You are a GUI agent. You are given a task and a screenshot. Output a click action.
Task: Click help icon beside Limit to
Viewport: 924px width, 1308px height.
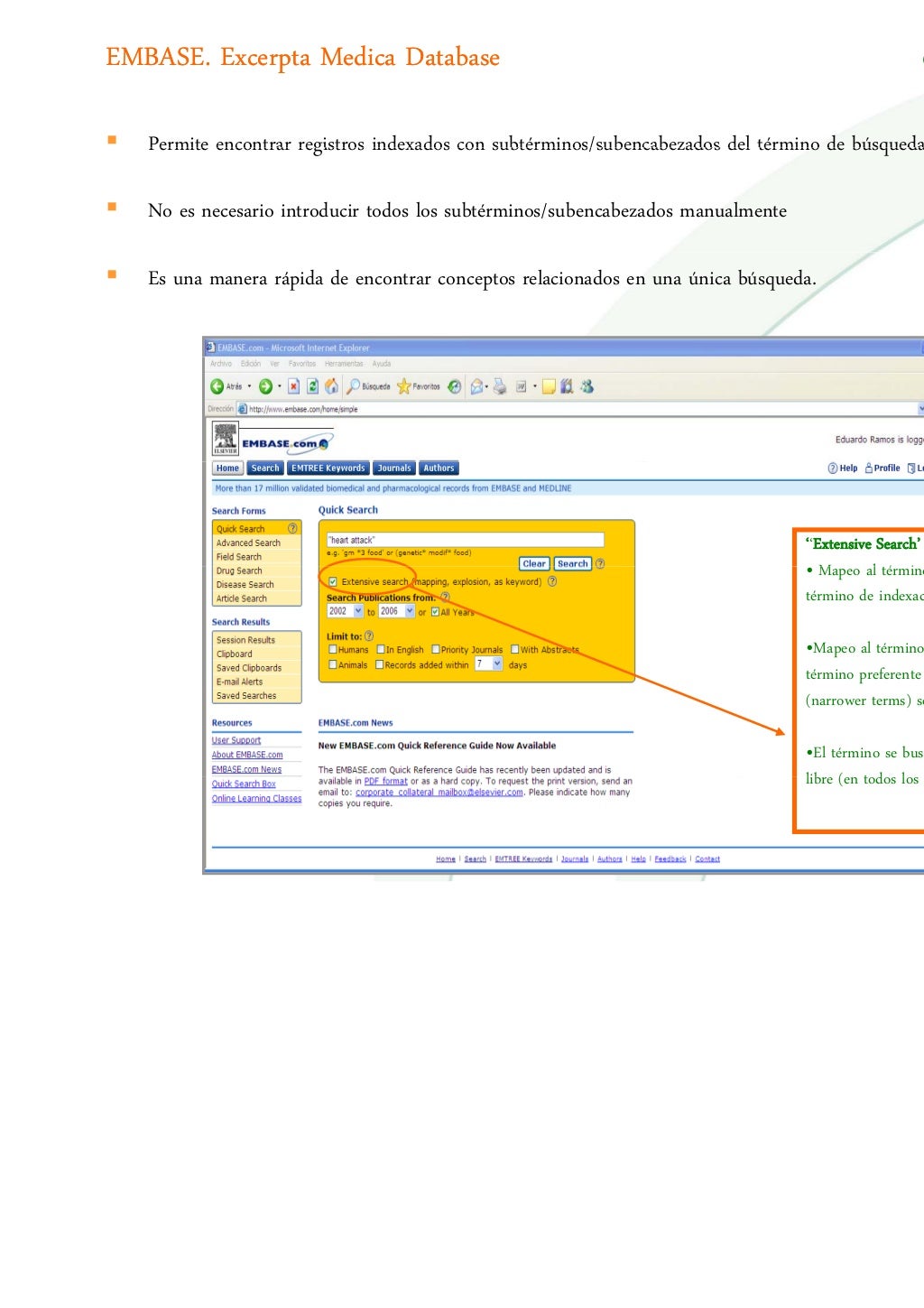pos(368,635)
